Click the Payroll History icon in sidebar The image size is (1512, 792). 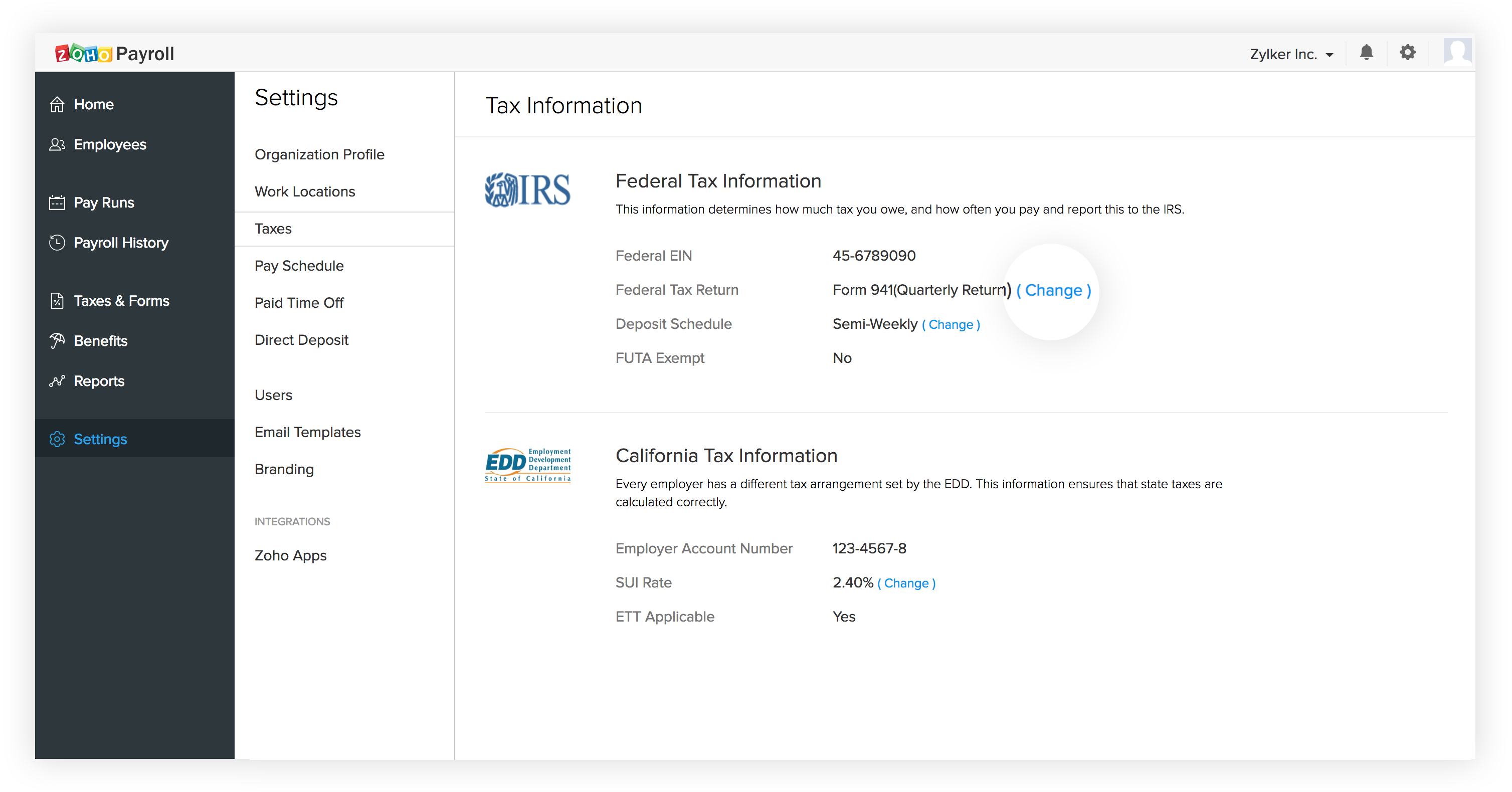(58, 241)
